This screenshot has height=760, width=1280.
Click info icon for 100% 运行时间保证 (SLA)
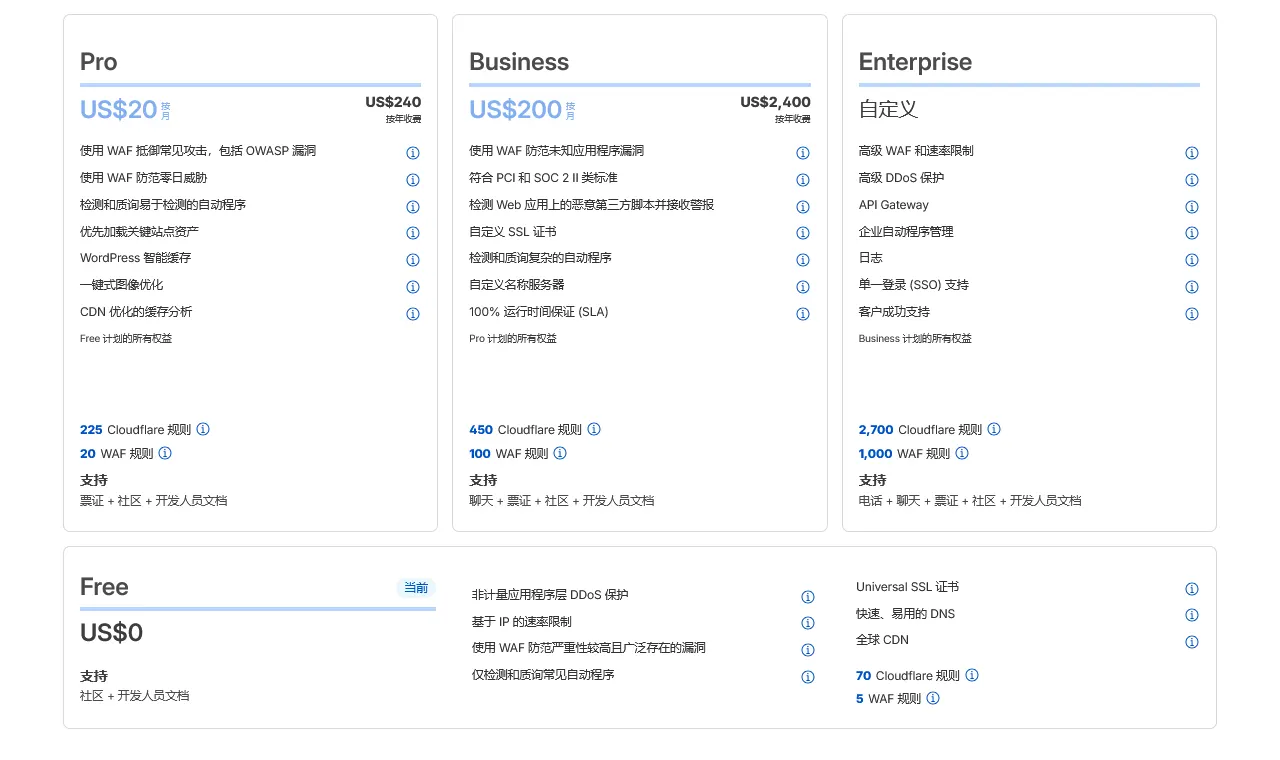coord(802,314)
